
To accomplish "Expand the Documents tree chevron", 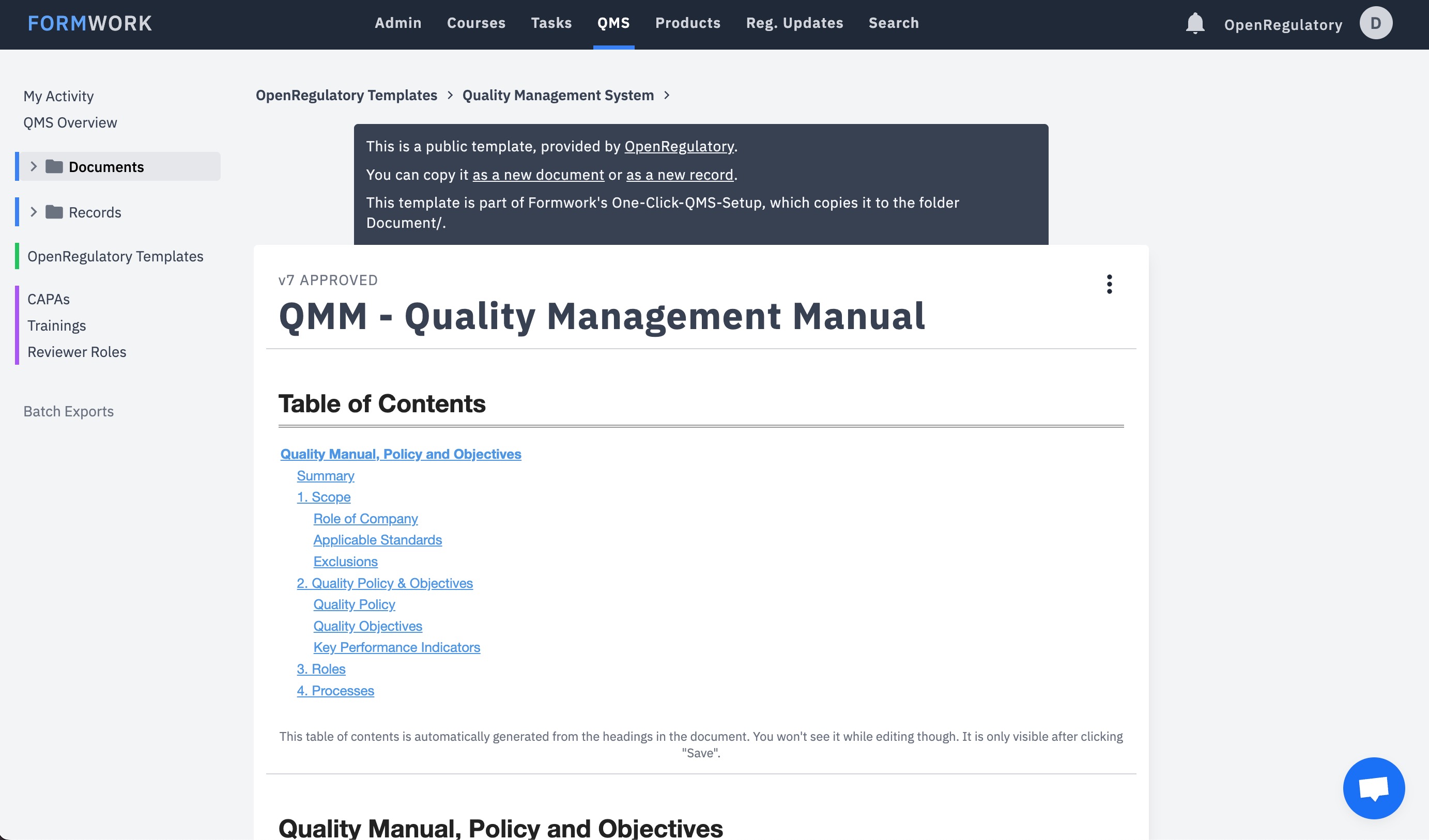I will point(34,167).
